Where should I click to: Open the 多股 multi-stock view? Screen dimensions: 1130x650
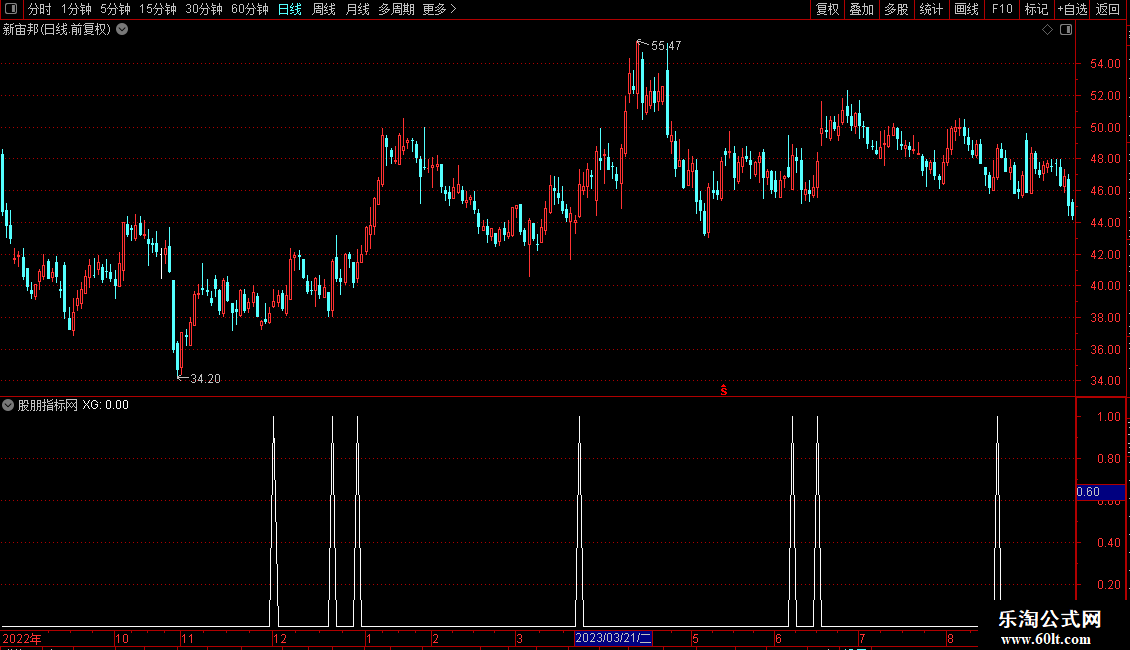(896, 9)
